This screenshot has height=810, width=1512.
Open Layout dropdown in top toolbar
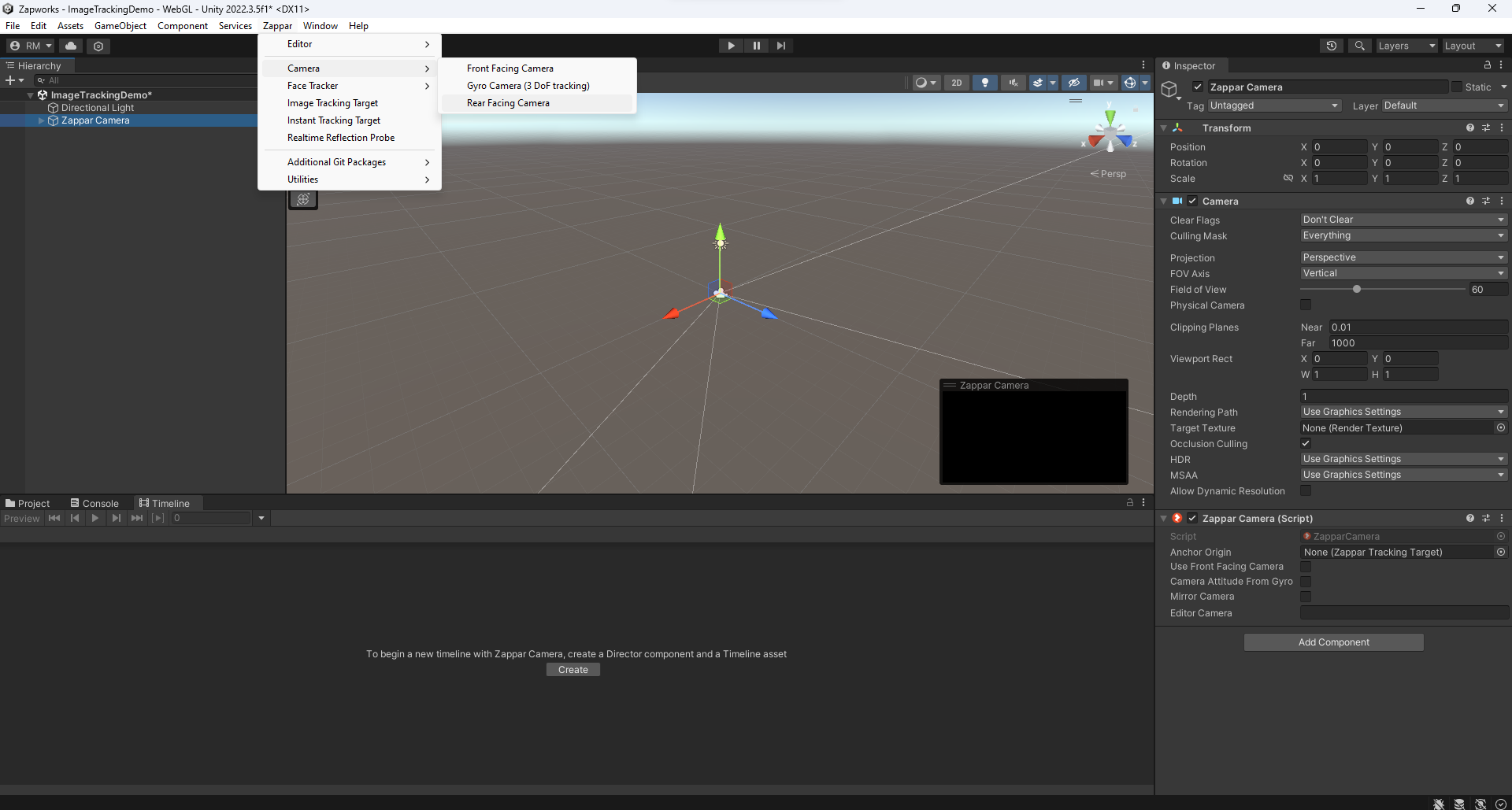[x=1473, y=46]
